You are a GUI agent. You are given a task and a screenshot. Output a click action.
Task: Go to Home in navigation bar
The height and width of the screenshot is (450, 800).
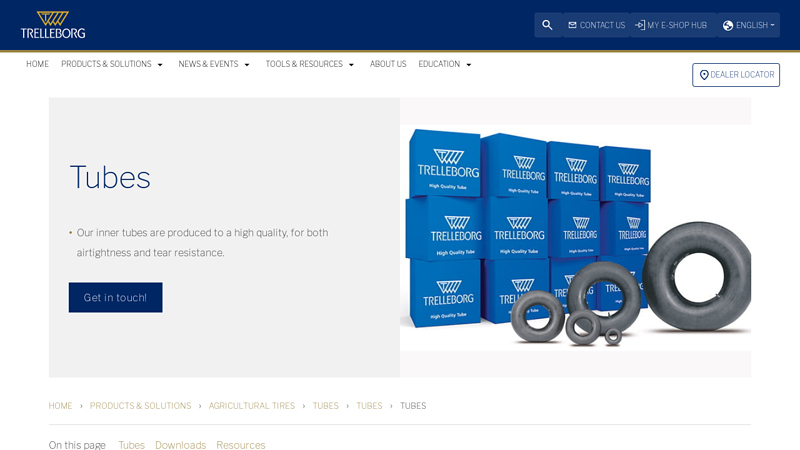coord(37,64)
